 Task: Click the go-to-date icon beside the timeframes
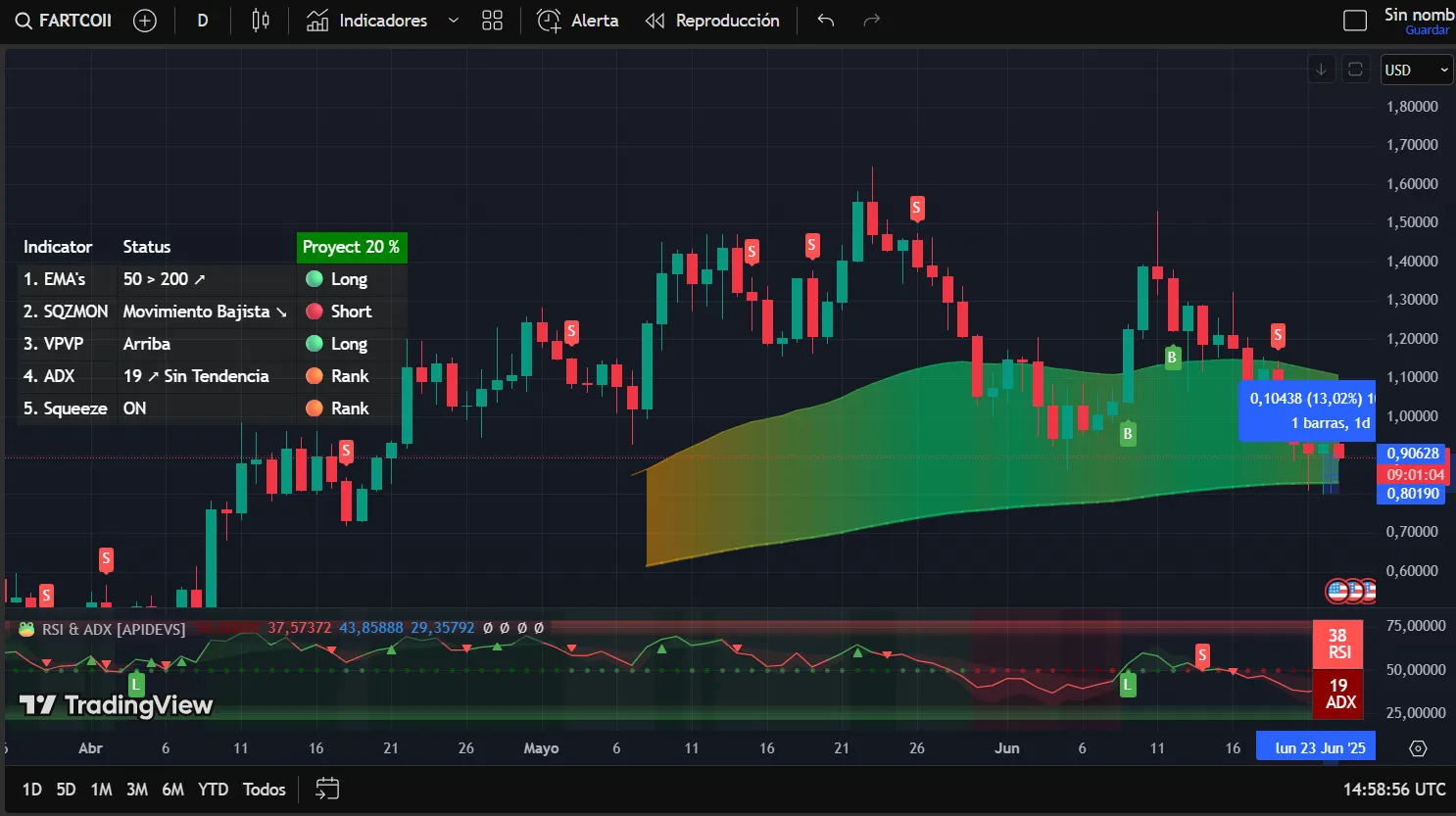pos(326,789)
